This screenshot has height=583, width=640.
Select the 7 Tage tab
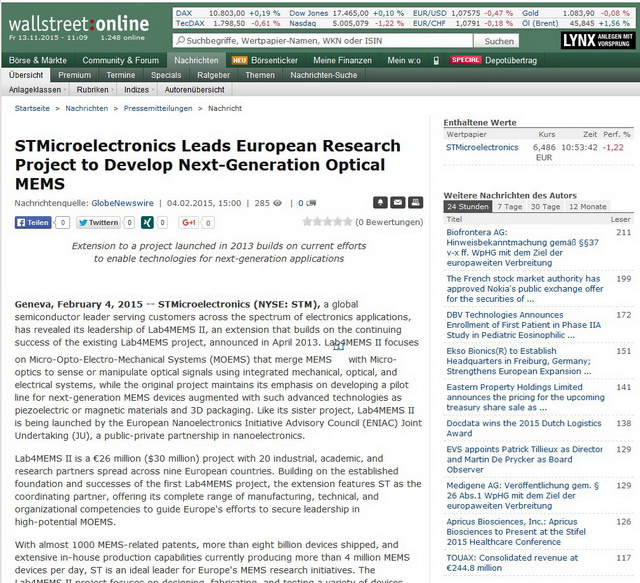(510, 207)
